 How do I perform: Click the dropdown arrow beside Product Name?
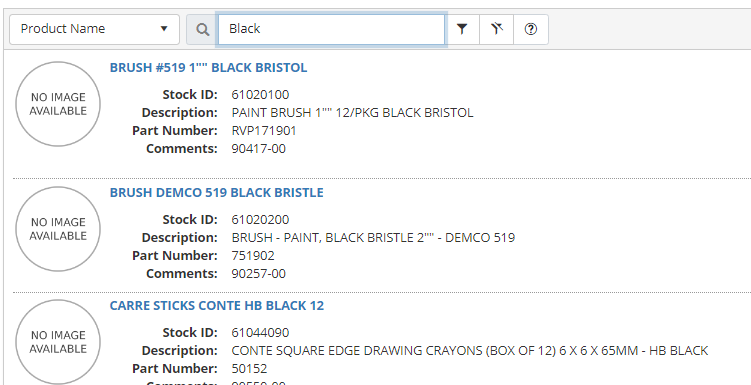coord(164,29)
